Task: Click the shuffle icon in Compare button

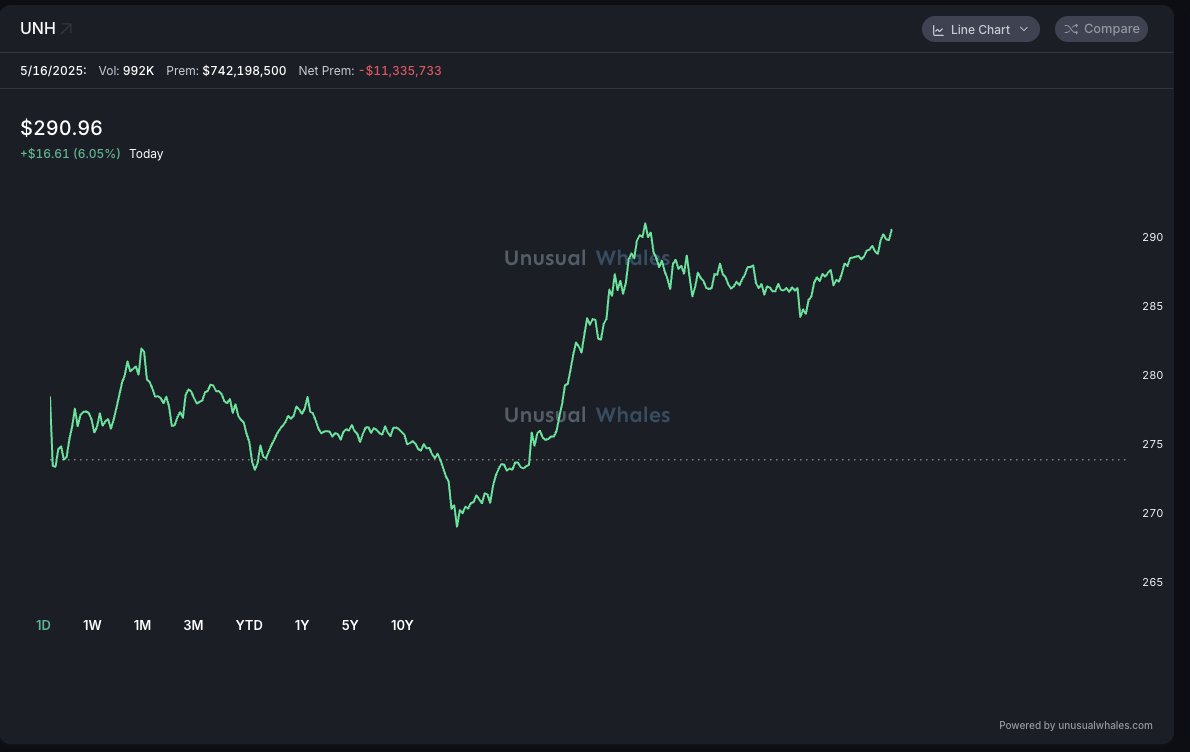Action: coord(1071,29)
